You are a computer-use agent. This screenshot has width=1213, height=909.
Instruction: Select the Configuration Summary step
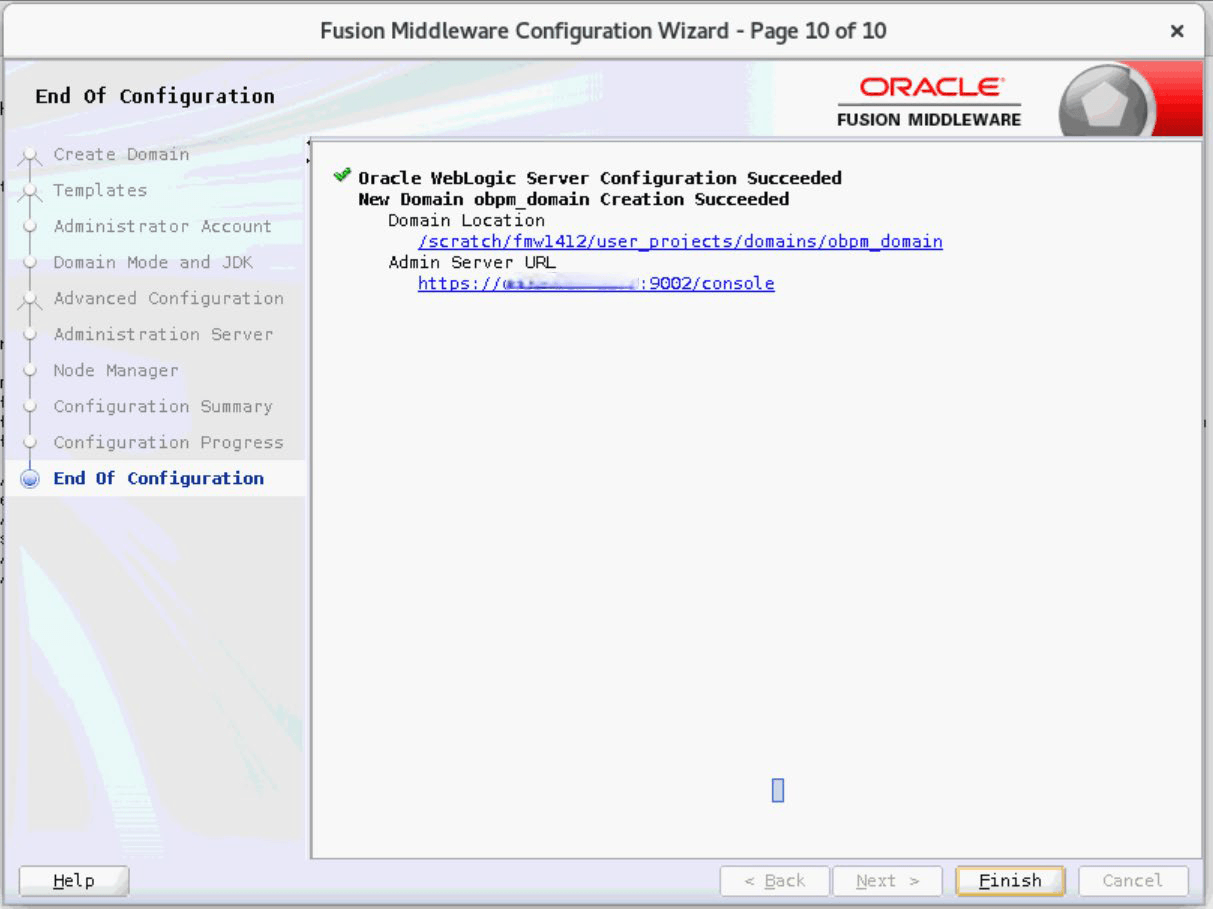tap(163, 406)
